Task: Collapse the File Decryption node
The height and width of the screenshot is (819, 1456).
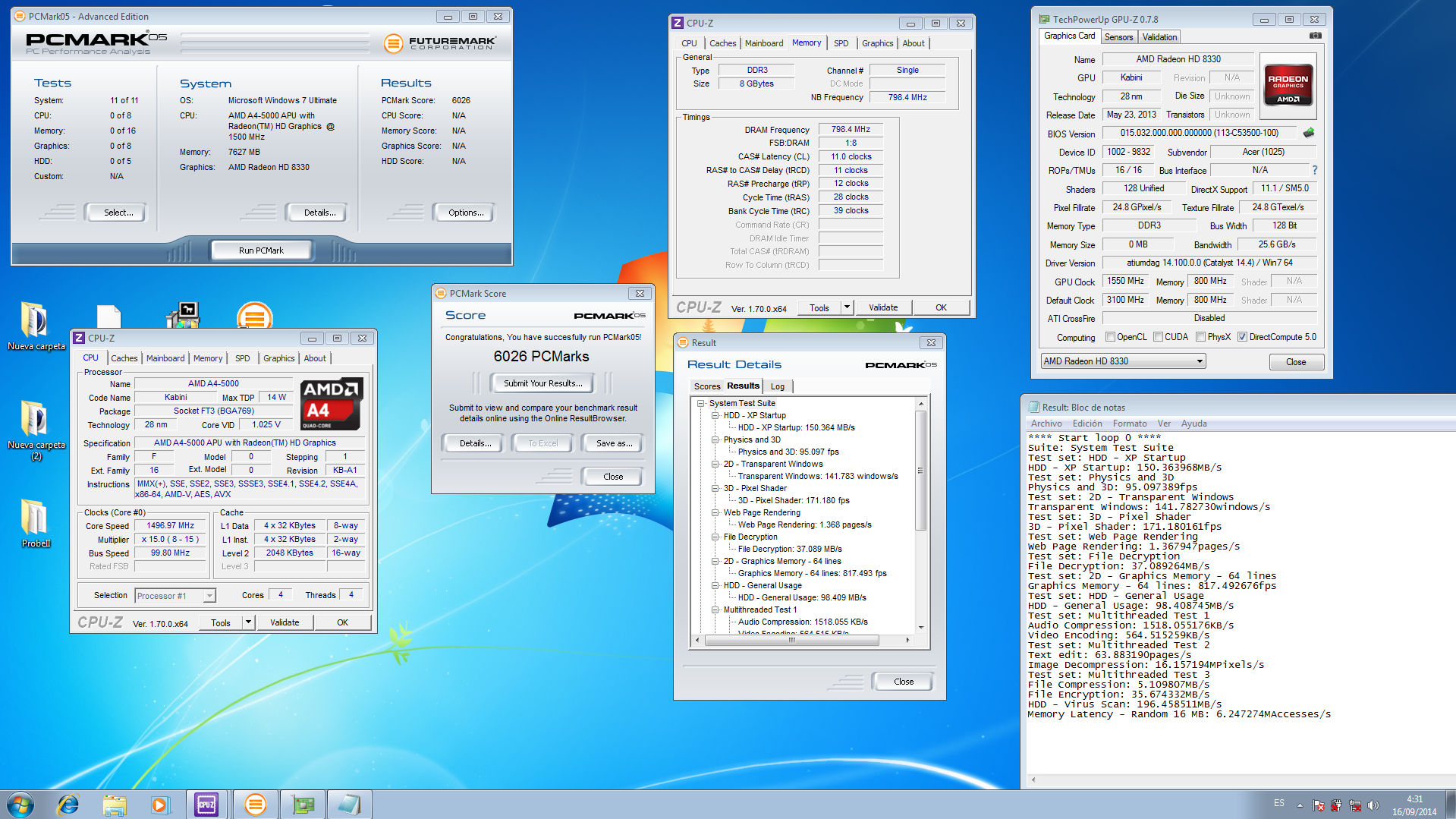Action: pos(715,537)
